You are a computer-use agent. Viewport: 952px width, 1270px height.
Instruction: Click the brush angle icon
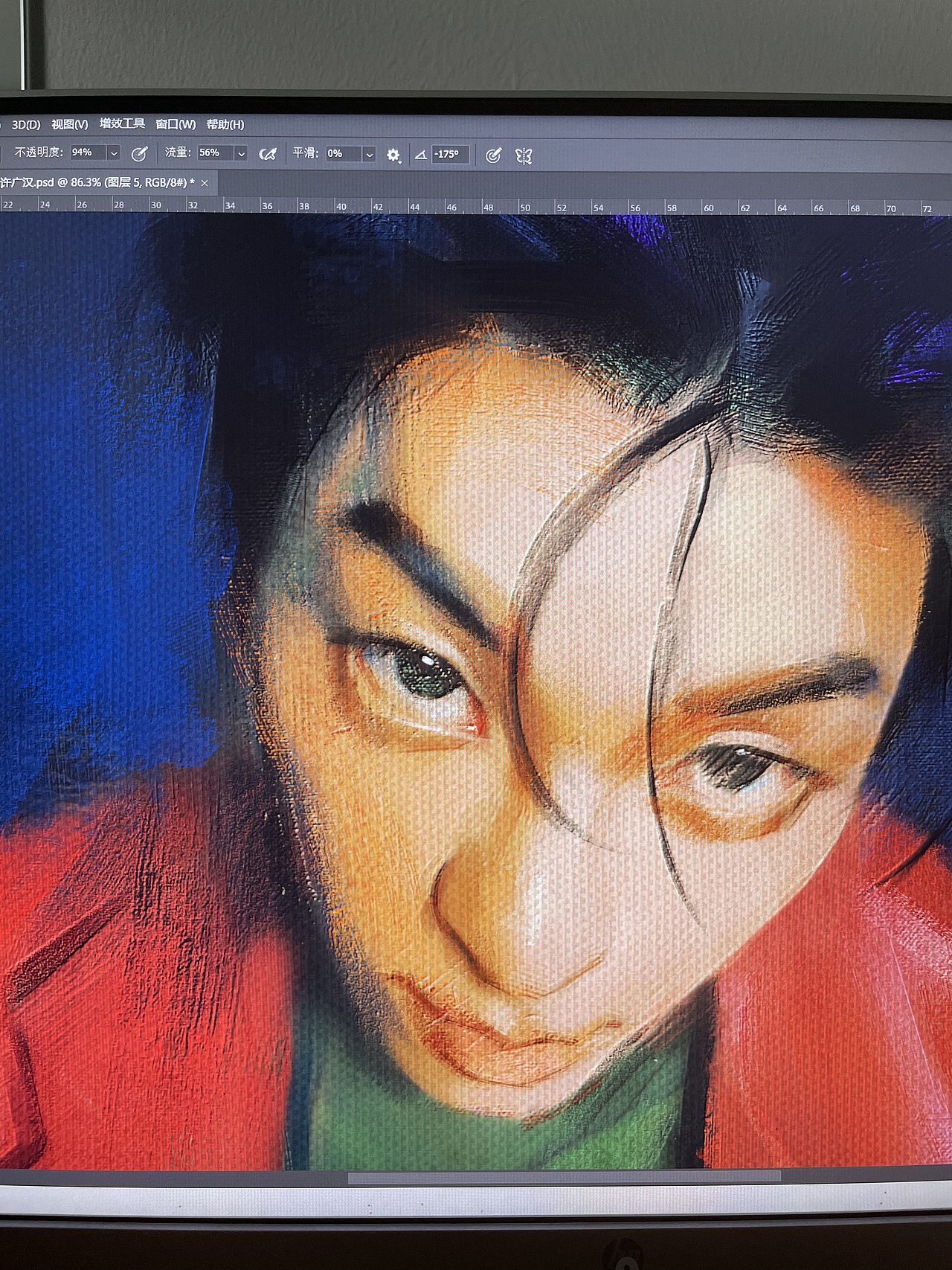[420, 155]
